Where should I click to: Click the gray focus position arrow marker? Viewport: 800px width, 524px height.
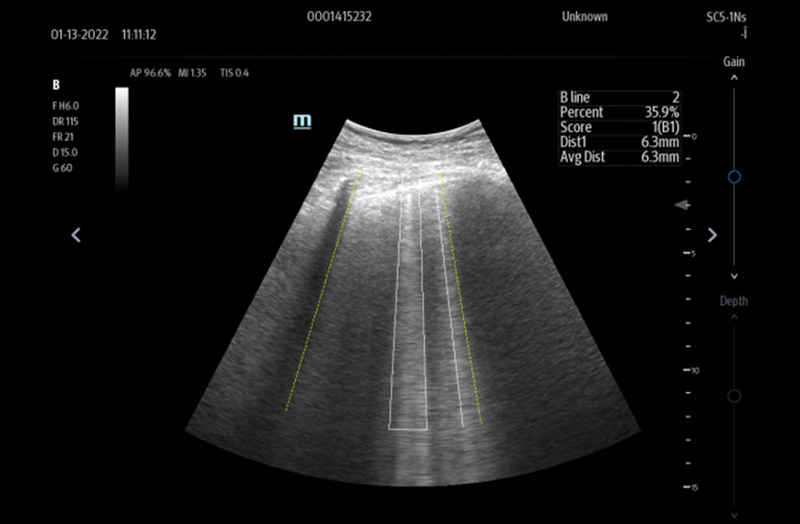point(683,205)
